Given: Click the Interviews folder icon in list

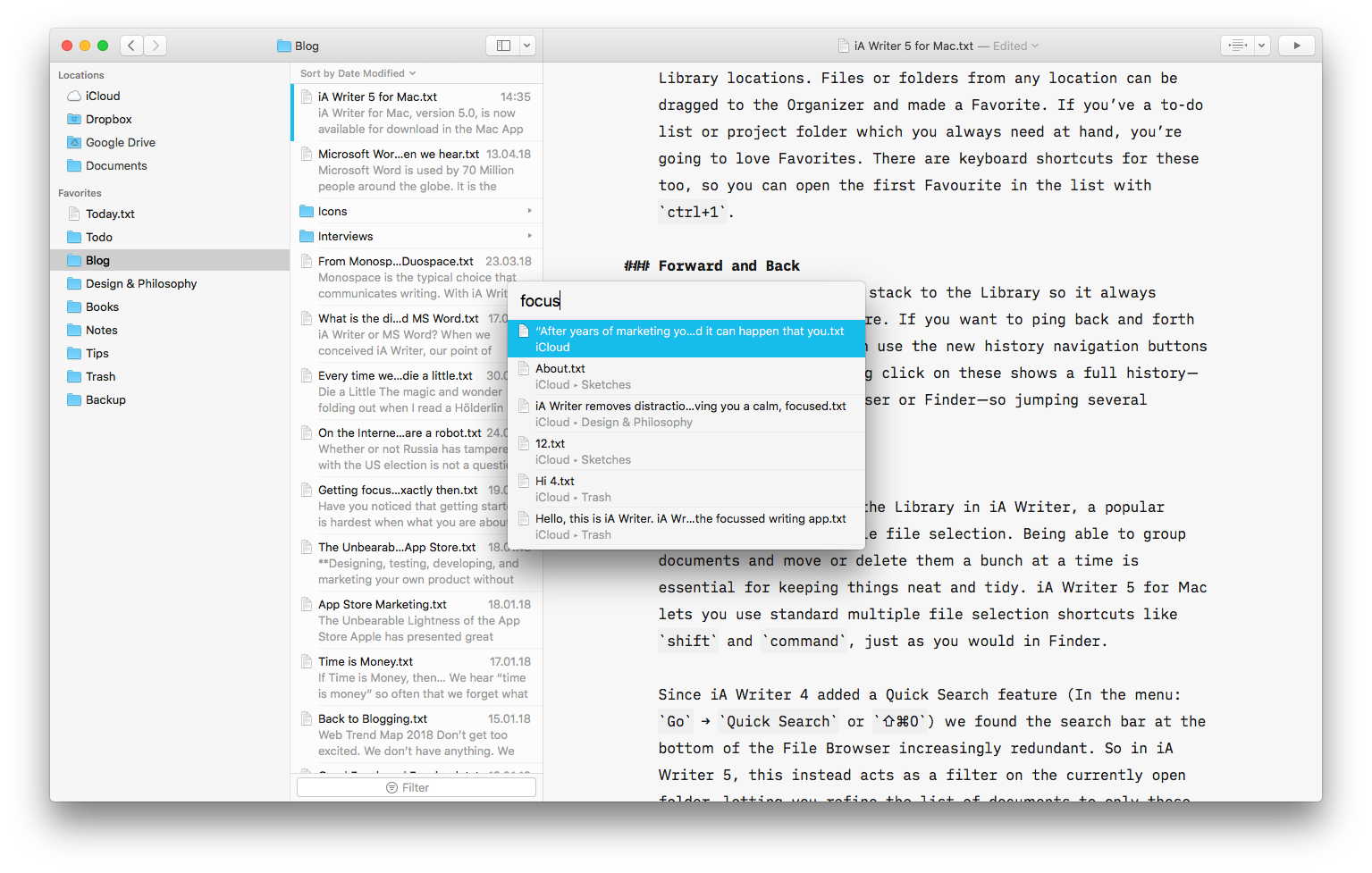Looking at the screenshot, I should (x=307, y=236).
